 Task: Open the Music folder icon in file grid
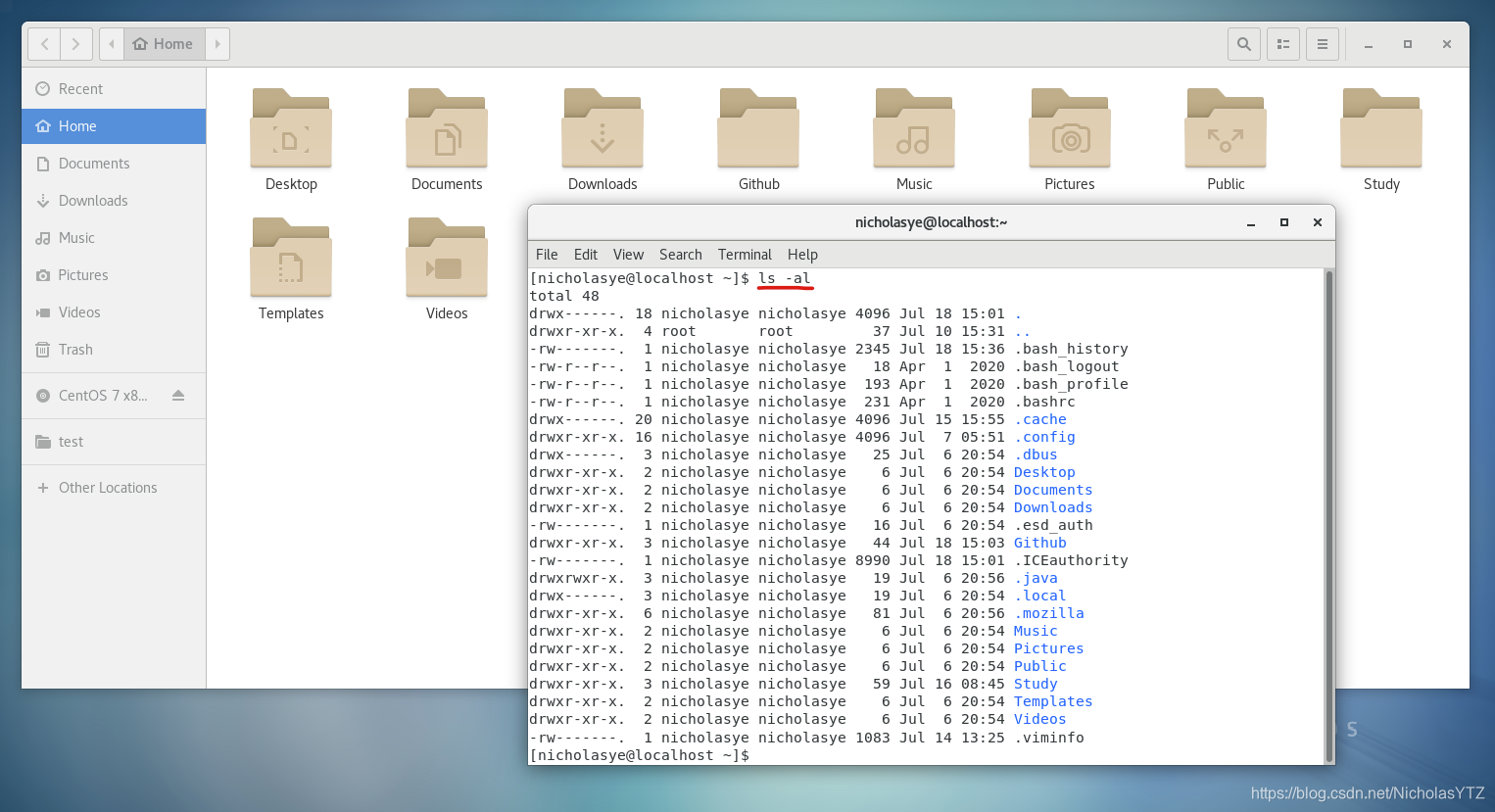[914, 128]
